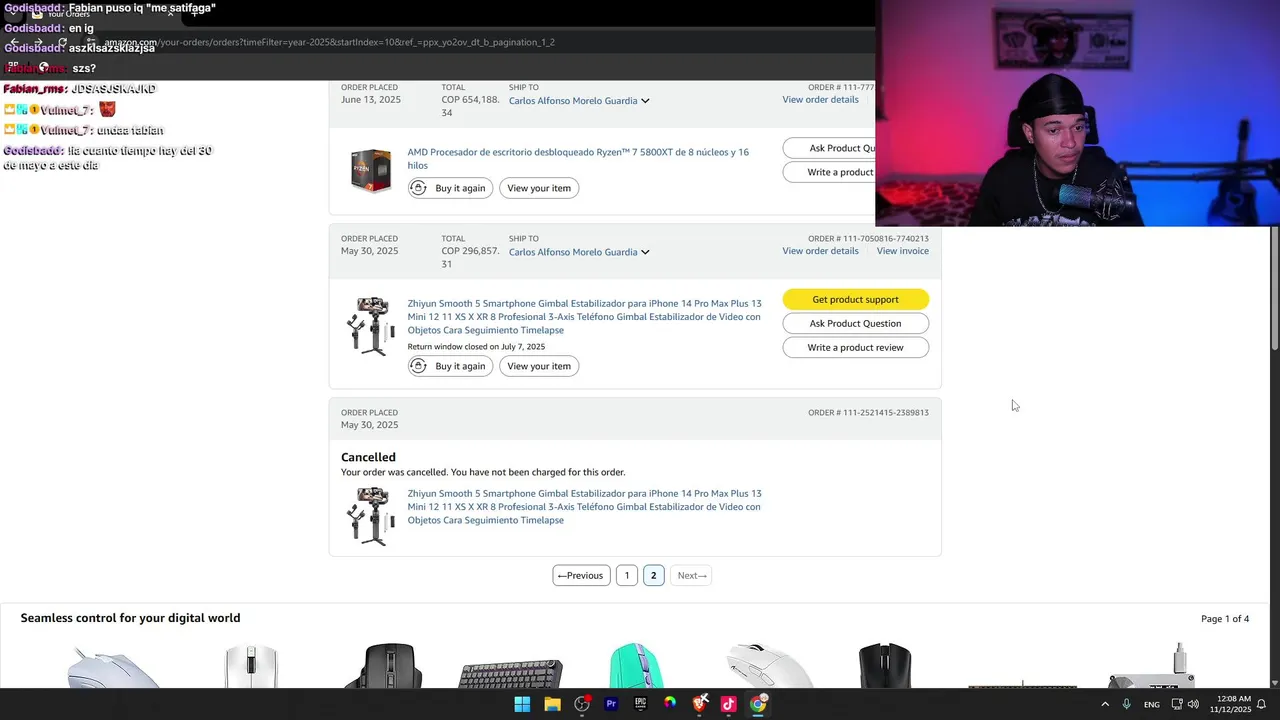Open the notifications bell icon
This screenshot has width=1280, height=720.
1261,704
